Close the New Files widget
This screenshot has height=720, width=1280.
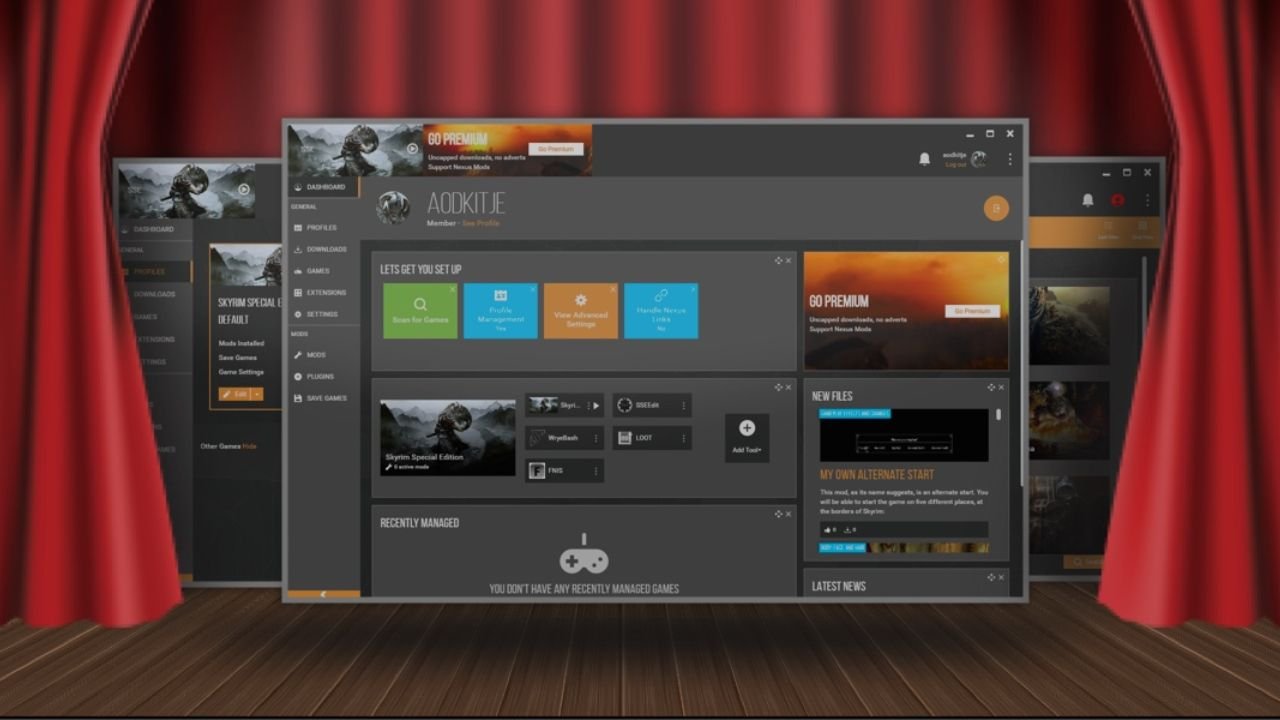point(1001,387)
